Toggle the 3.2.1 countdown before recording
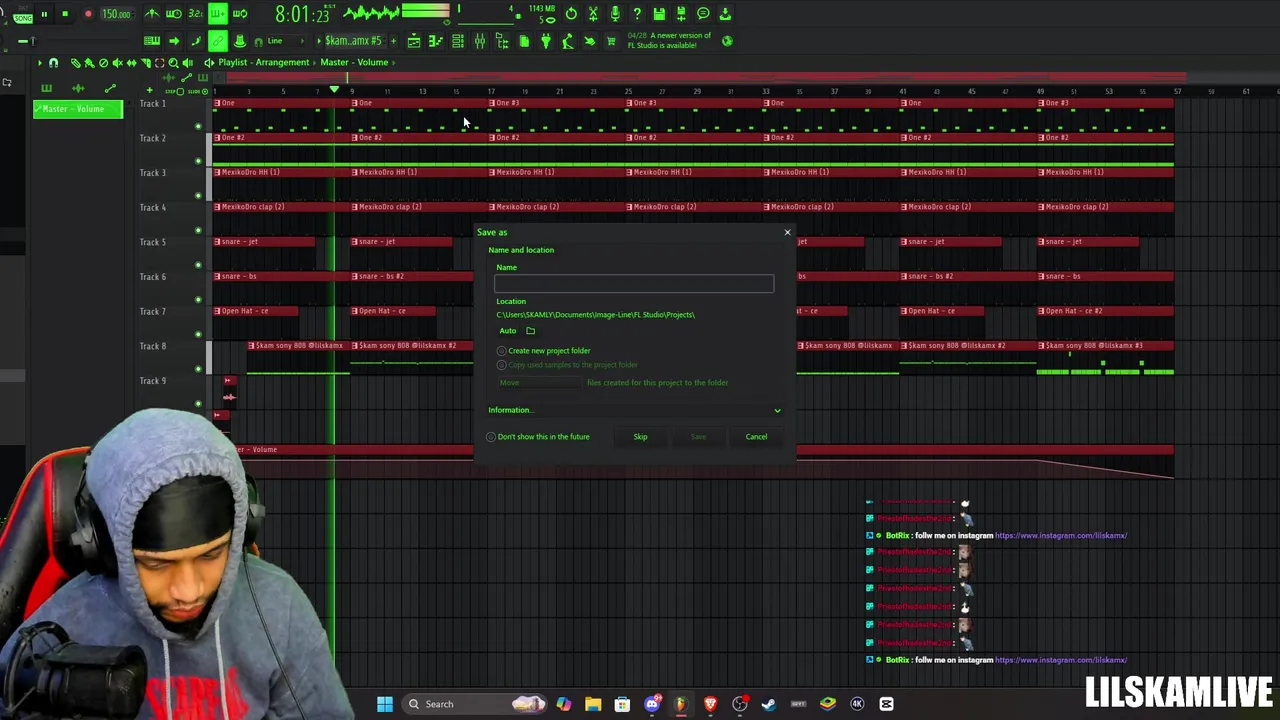1280x720 pixels. [195, 14]
